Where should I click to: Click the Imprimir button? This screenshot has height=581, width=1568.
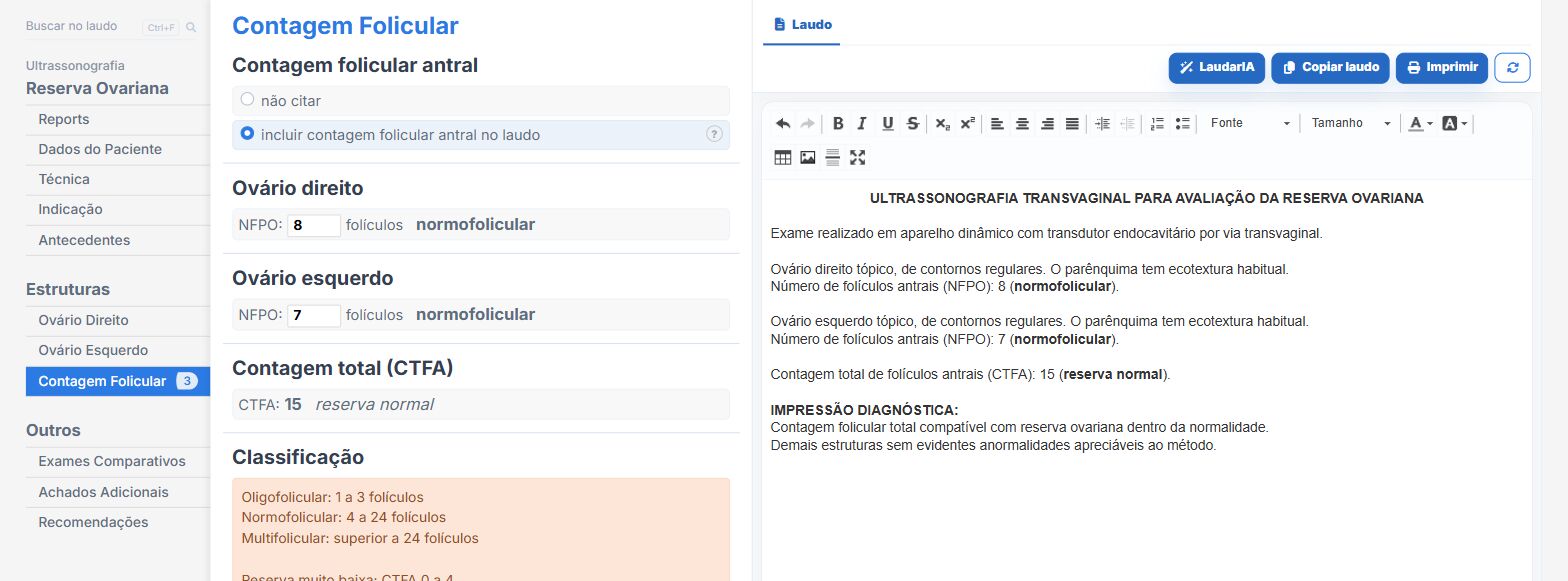(1442, 67)
